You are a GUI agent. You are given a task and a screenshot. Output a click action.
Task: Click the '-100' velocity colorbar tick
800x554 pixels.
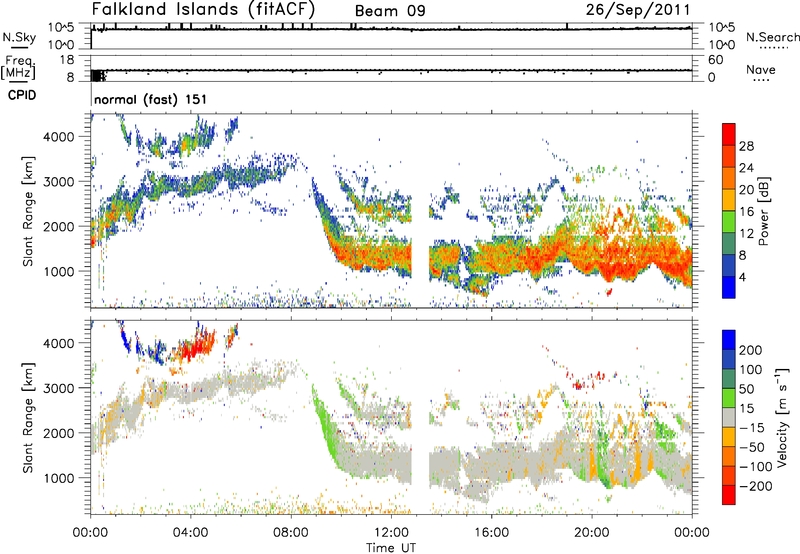point(756,466)
